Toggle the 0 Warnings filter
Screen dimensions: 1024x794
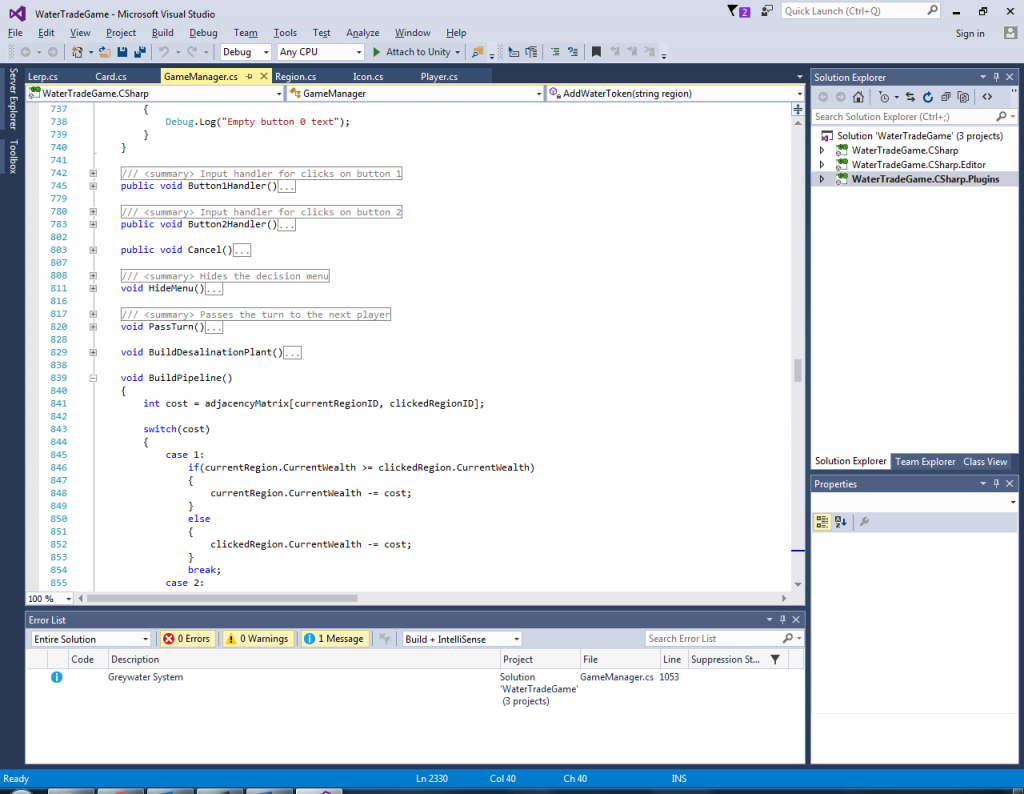257,639
